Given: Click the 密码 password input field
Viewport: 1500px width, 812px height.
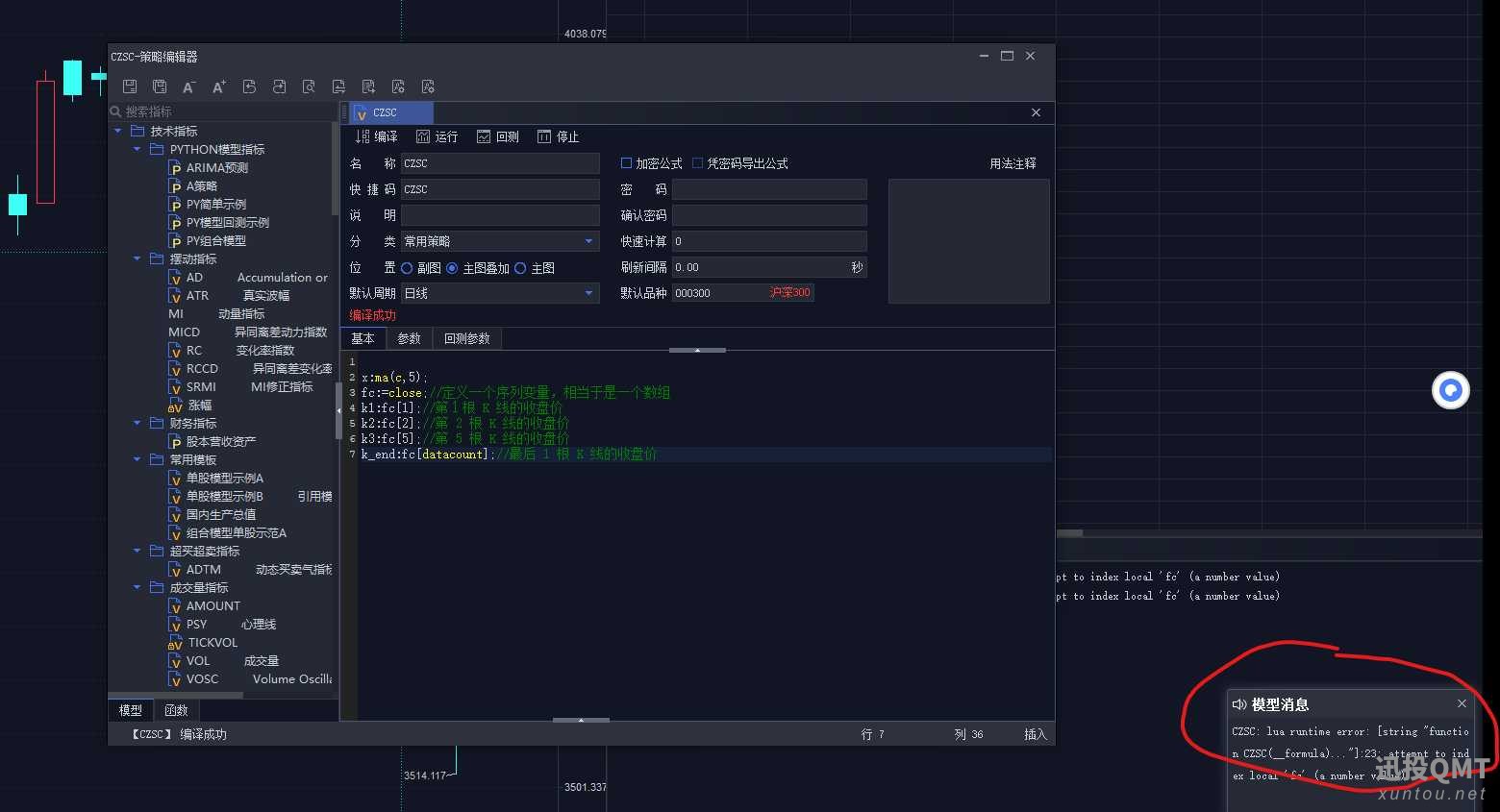Looking at the screenshot, I should coord(769,189).
